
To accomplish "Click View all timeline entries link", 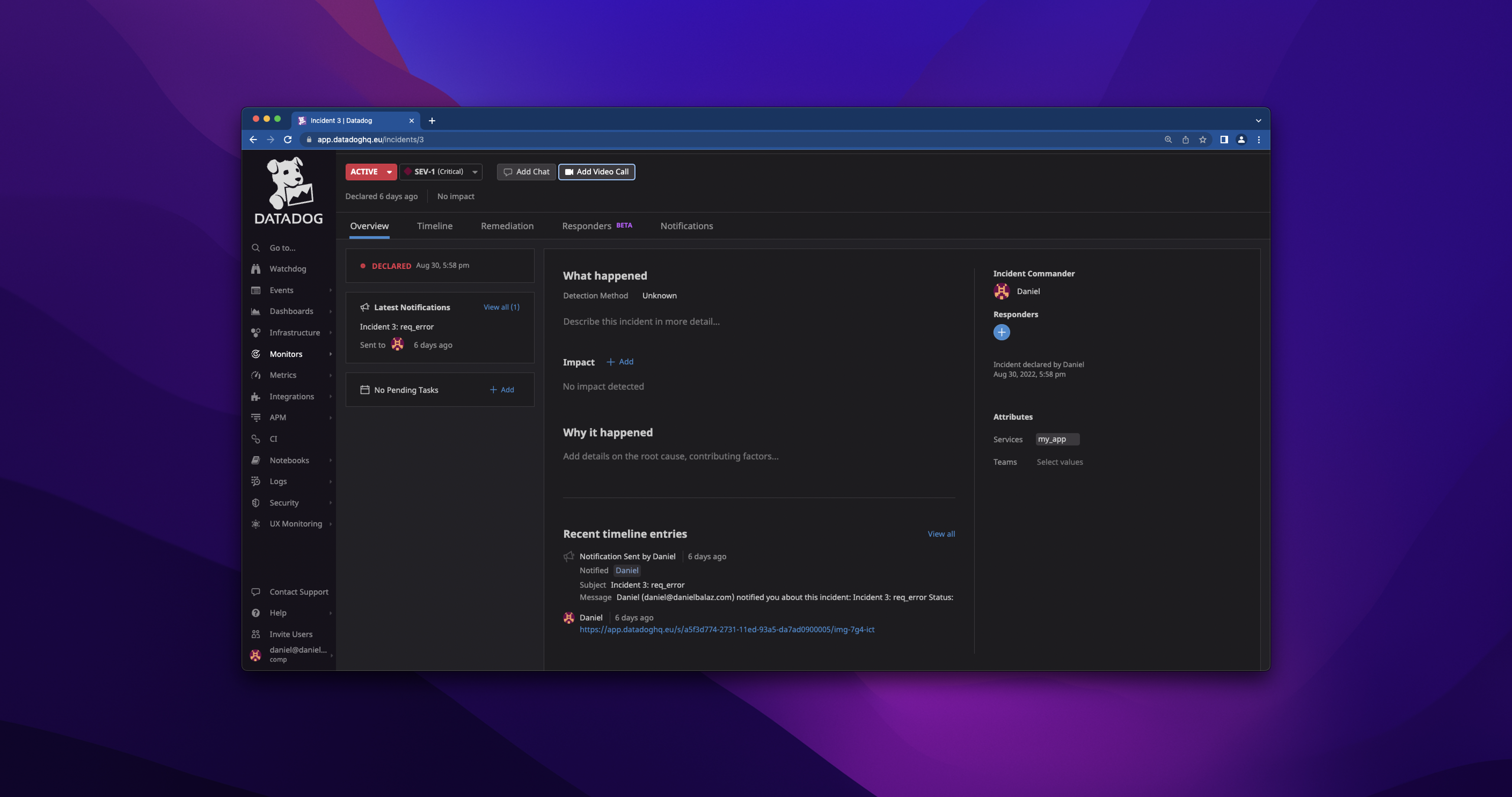I will point(941,534).
